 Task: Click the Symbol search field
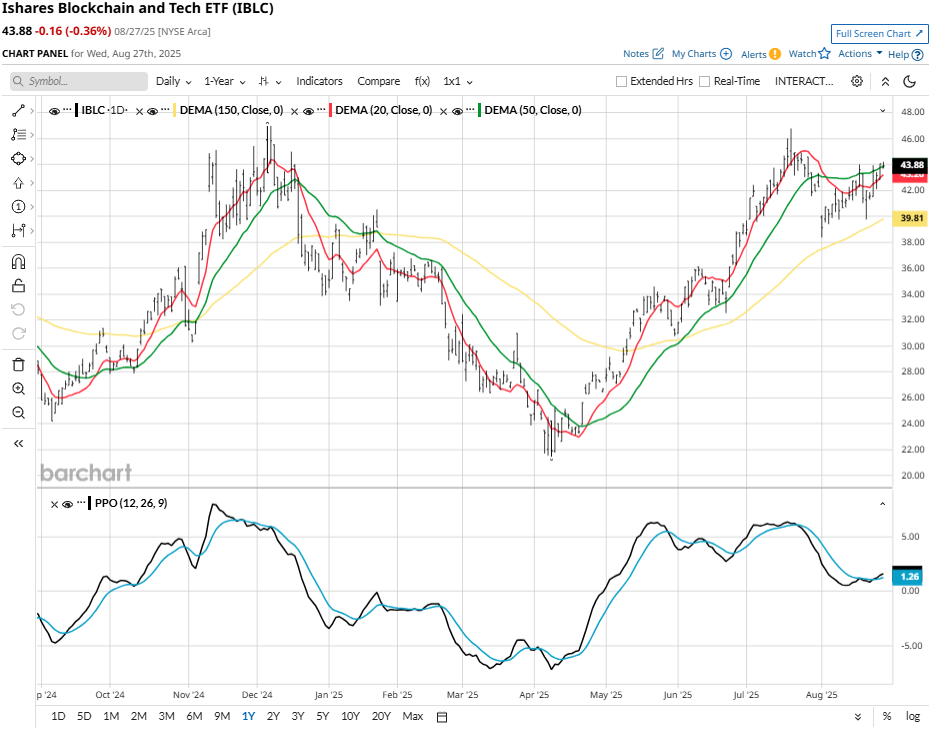pos(79,81)
